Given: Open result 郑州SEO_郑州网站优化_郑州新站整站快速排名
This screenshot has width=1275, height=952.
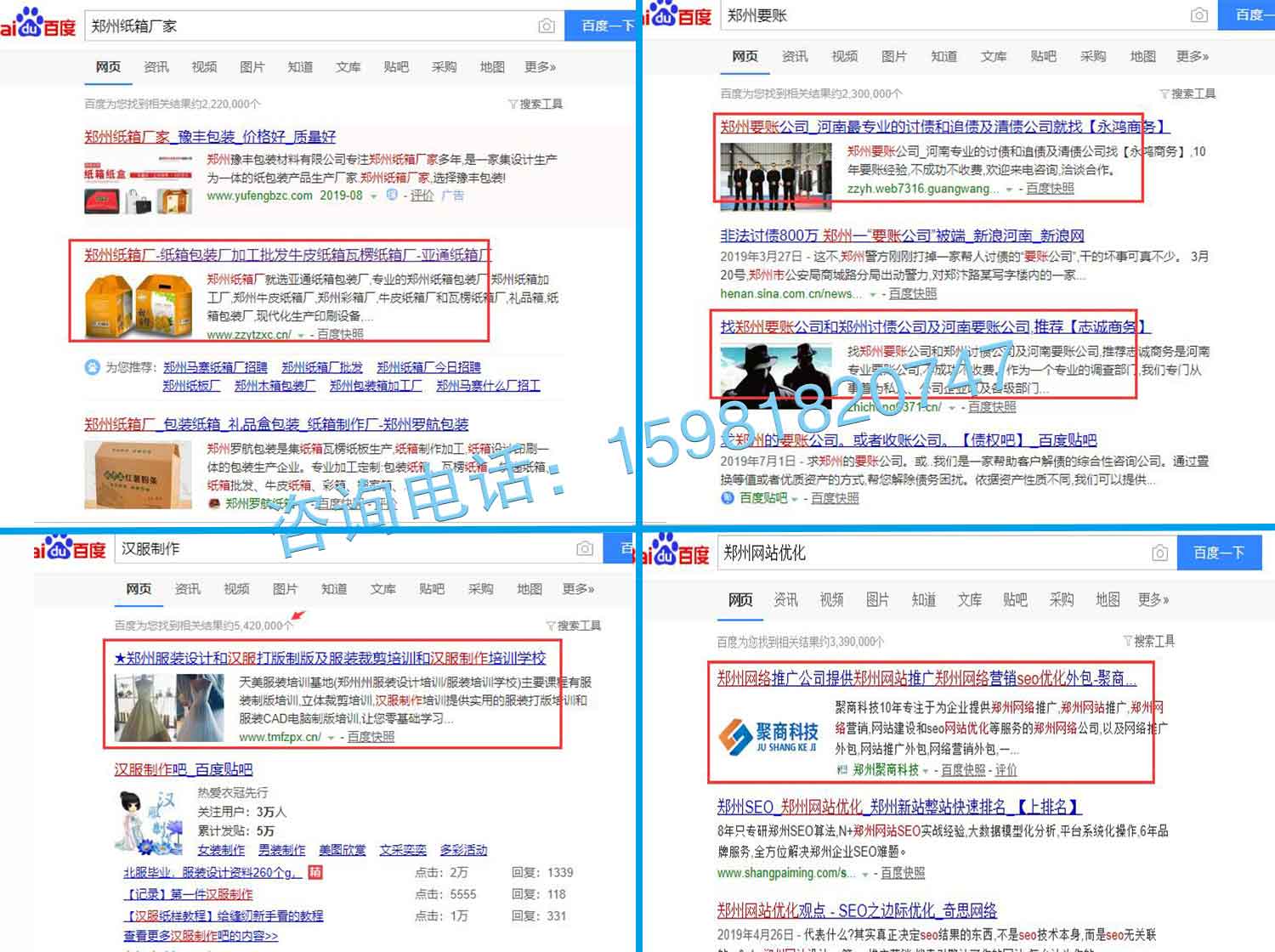Looking at the screenshot, I should 899,807.
